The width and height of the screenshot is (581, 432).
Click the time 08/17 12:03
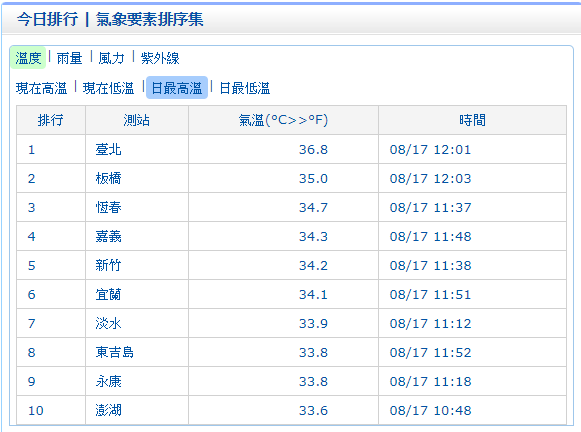pos(430,179)
